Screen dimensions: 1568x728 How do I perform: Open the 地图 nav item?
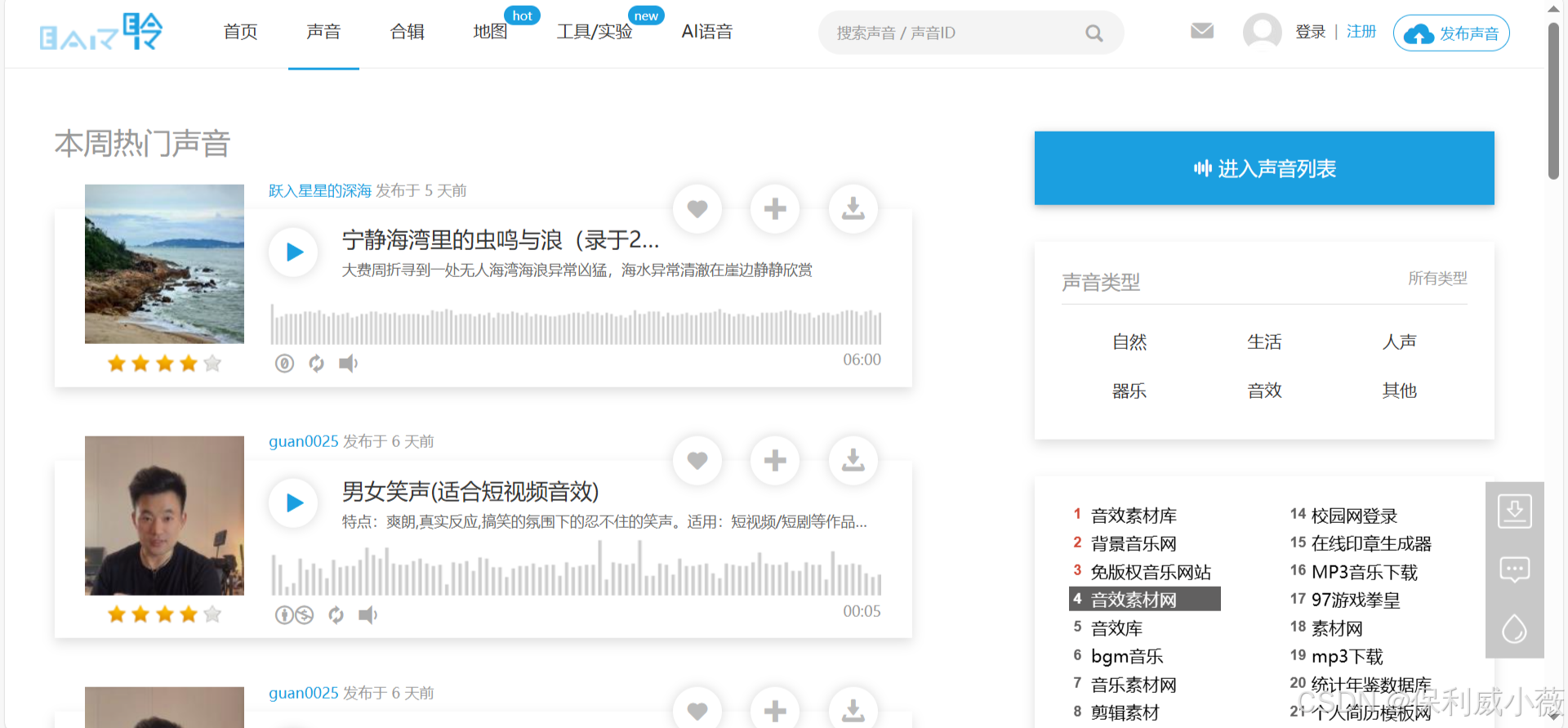(x=490, y=32)
